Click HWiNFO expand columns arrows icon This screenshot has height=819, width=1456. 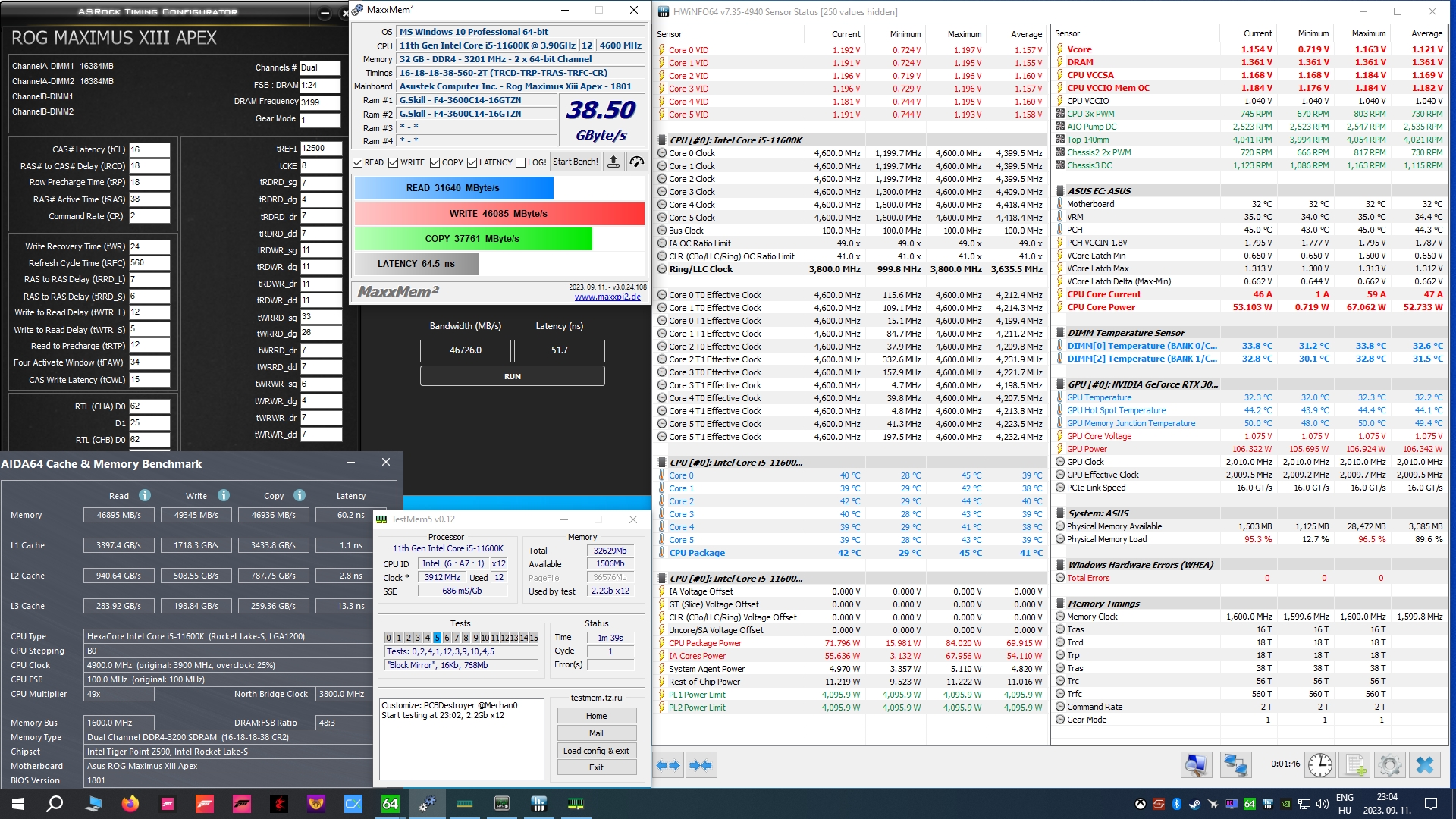[x=669, y=765]
